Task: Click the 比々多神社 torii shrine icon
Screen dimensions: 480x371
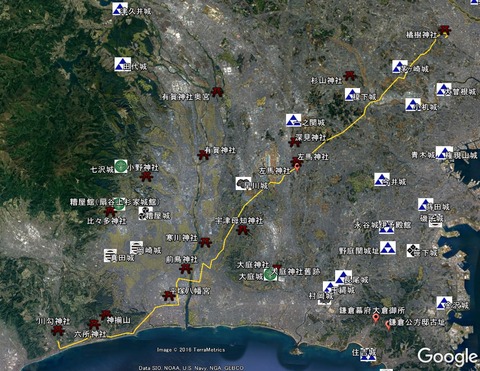Action: (x=110, y=211)
